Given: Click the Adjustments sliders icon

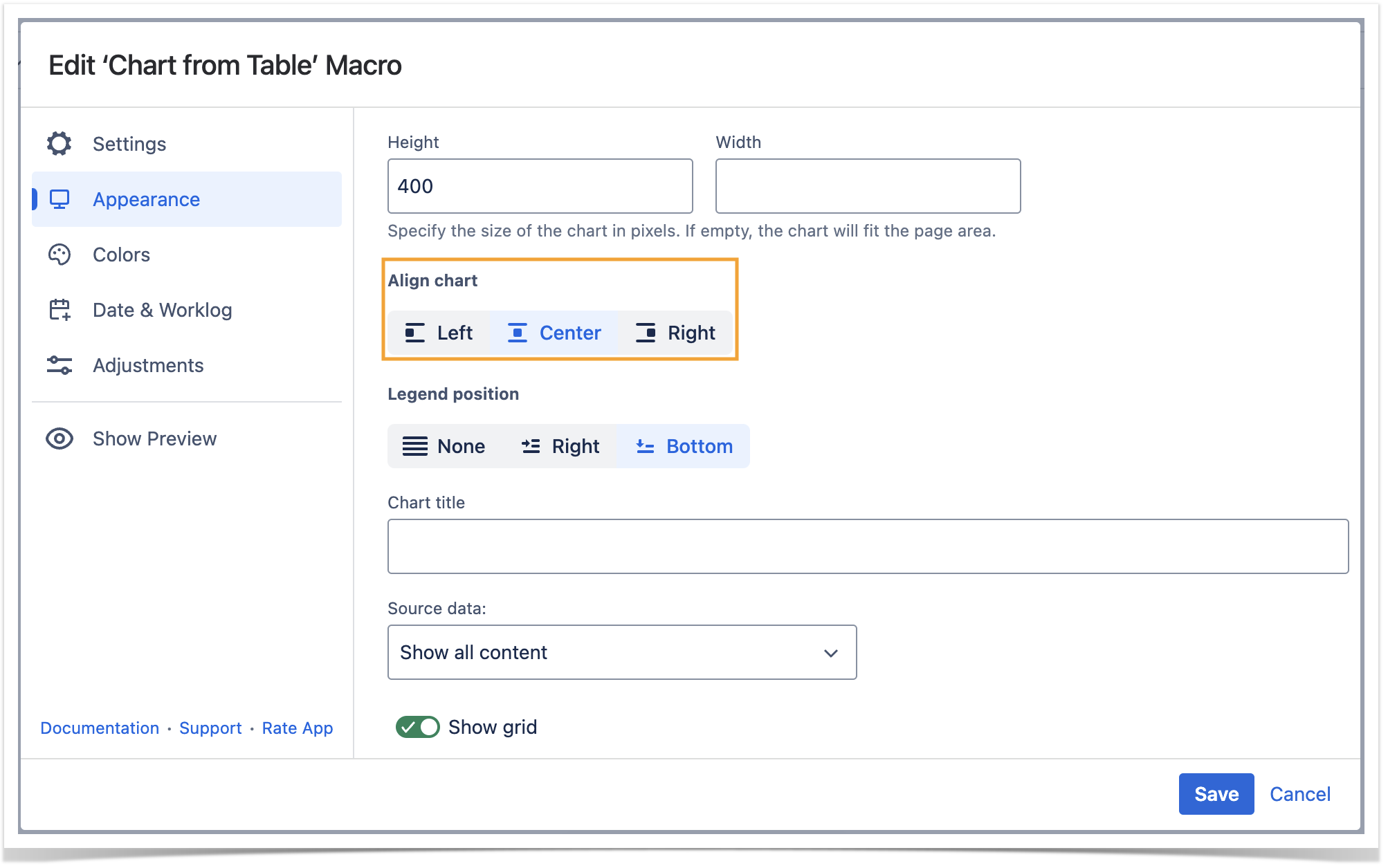Looking at the screenshot, I should pos(60,365).
